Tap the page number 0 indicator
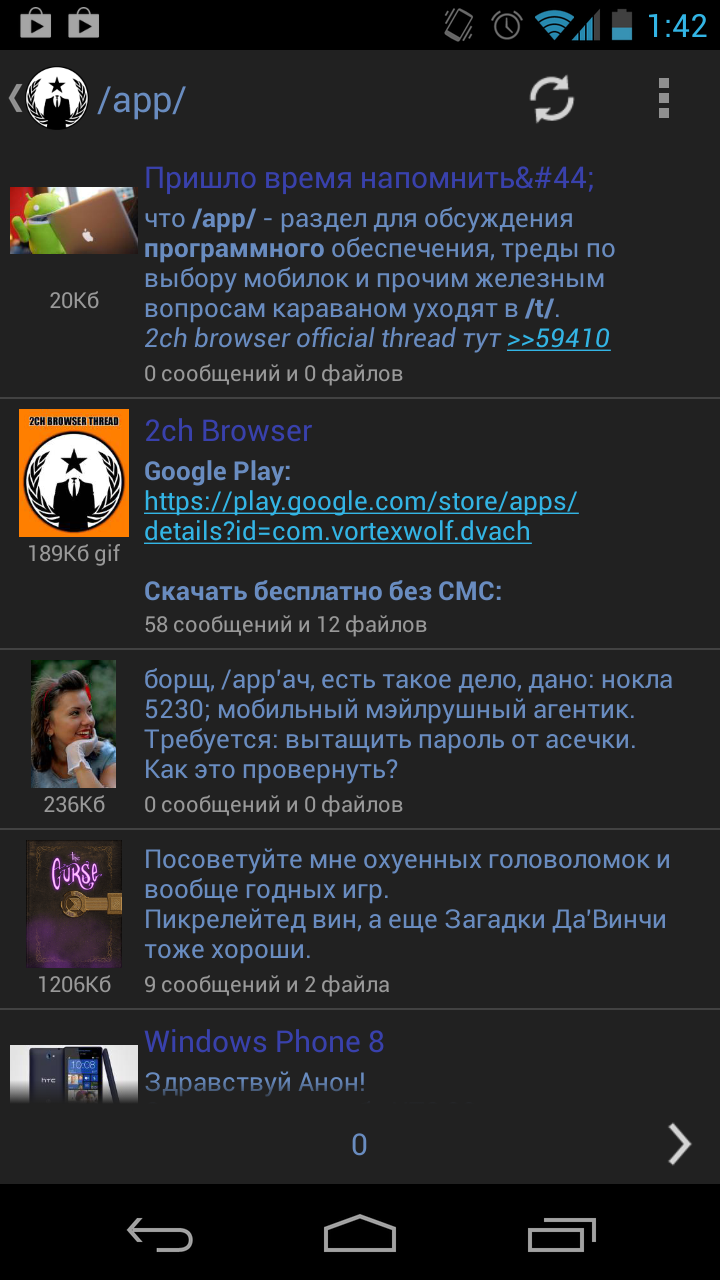 [359, 1145]
